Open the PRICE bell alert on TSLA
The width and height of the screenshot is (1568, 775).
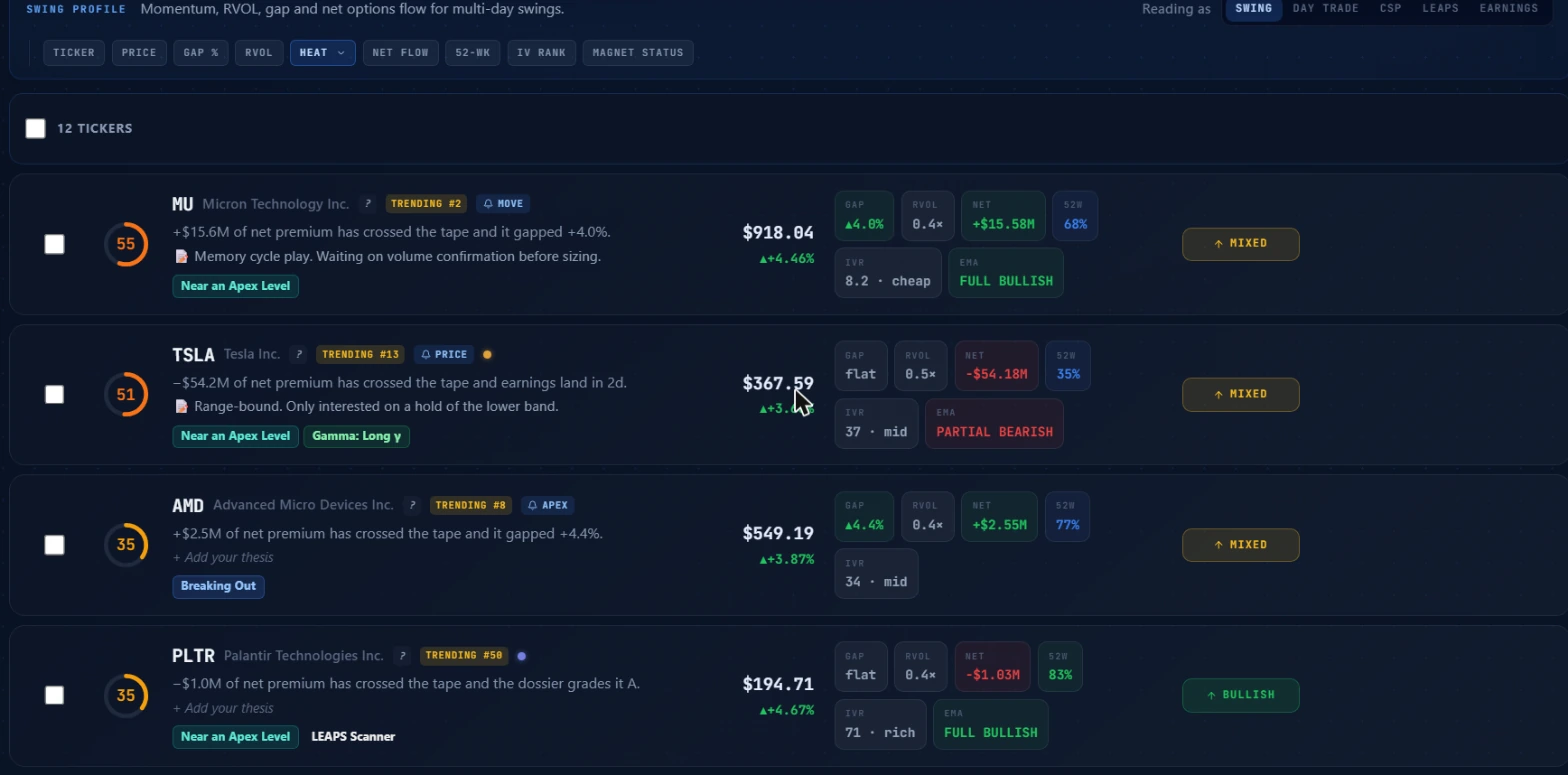(444, 354)
